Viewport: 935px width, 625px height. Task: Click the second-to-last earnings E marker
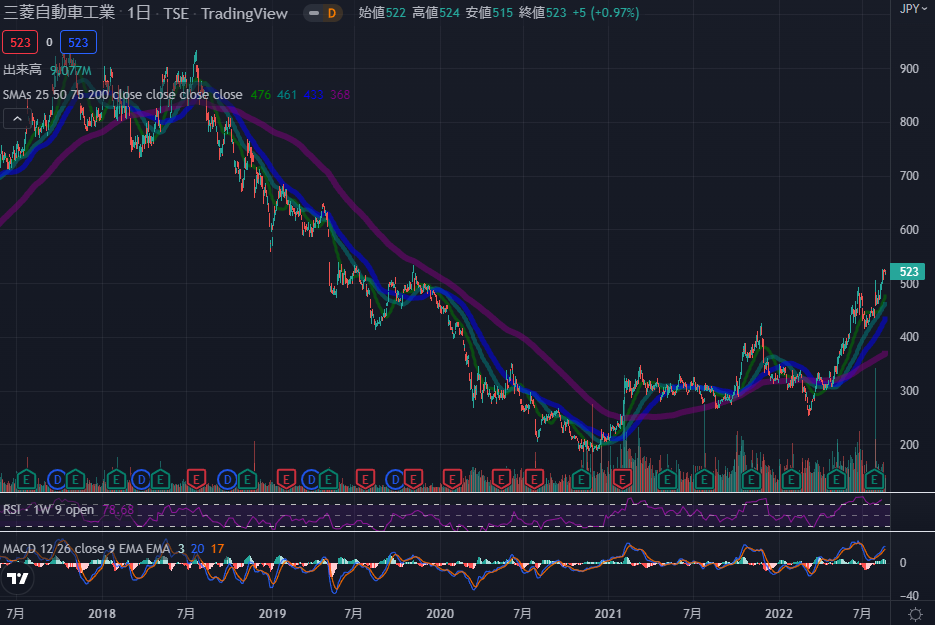click(836, 479)
